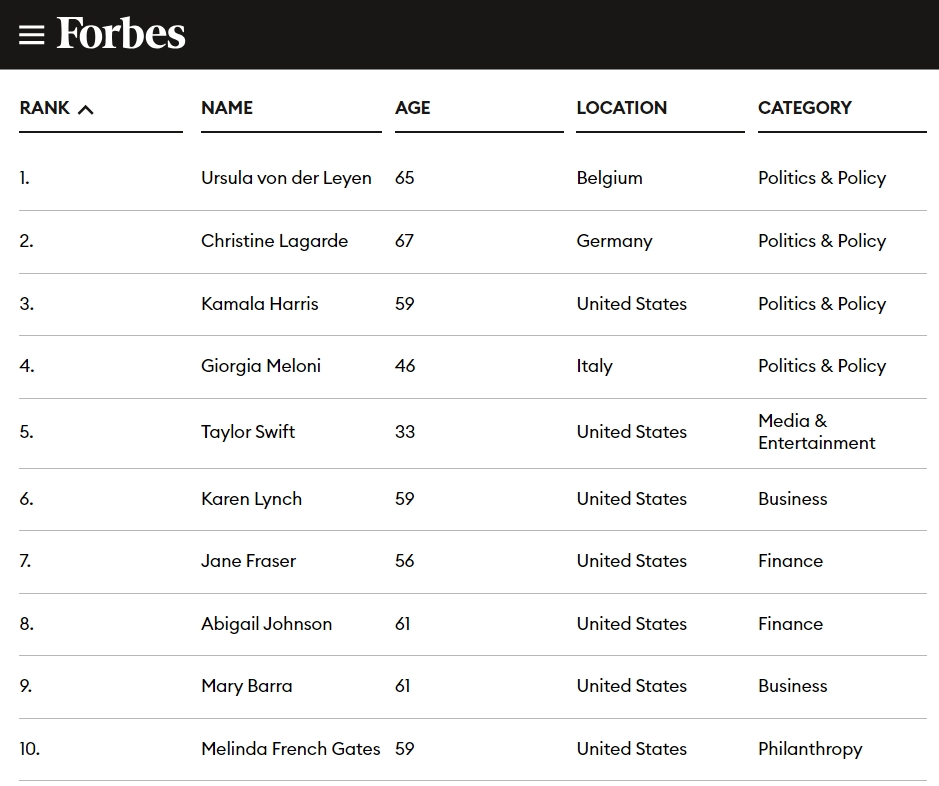Open the hamburger menu icon
Image resolution: width=939 pixels, height=786 pixels.
pos(32,35)
